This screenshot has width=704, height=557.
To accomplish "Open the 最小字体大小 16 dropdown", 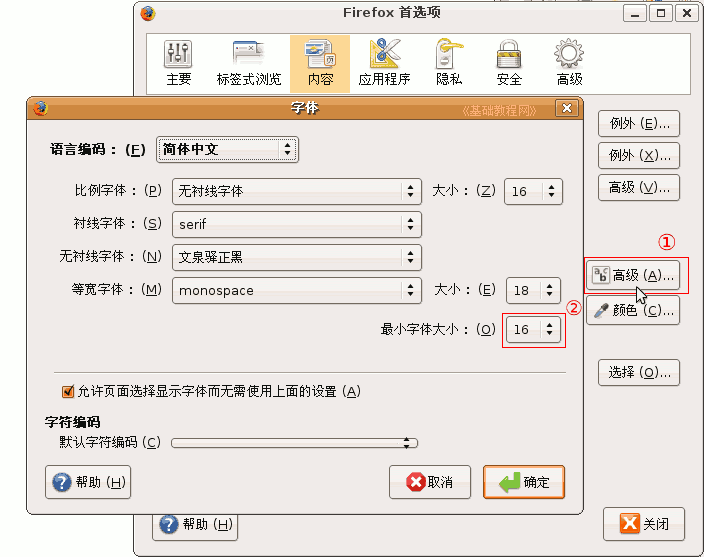I will click(x=533, y=330).
